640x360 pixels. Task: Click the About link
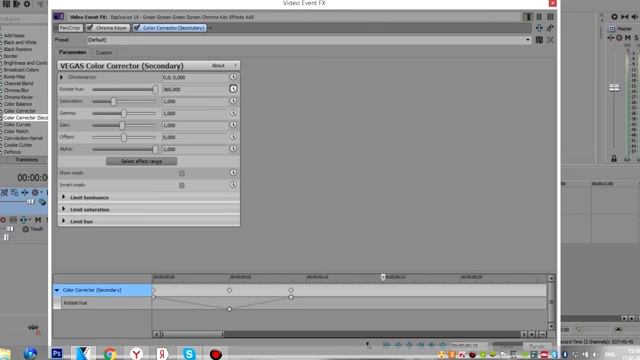point(218,66)
